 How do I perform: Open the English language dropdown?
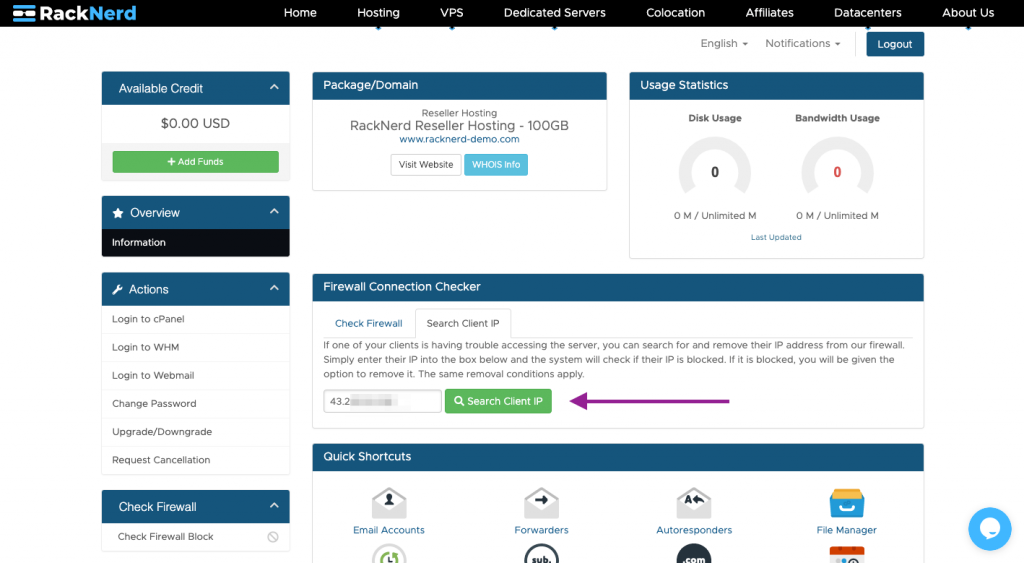[724, 43]
